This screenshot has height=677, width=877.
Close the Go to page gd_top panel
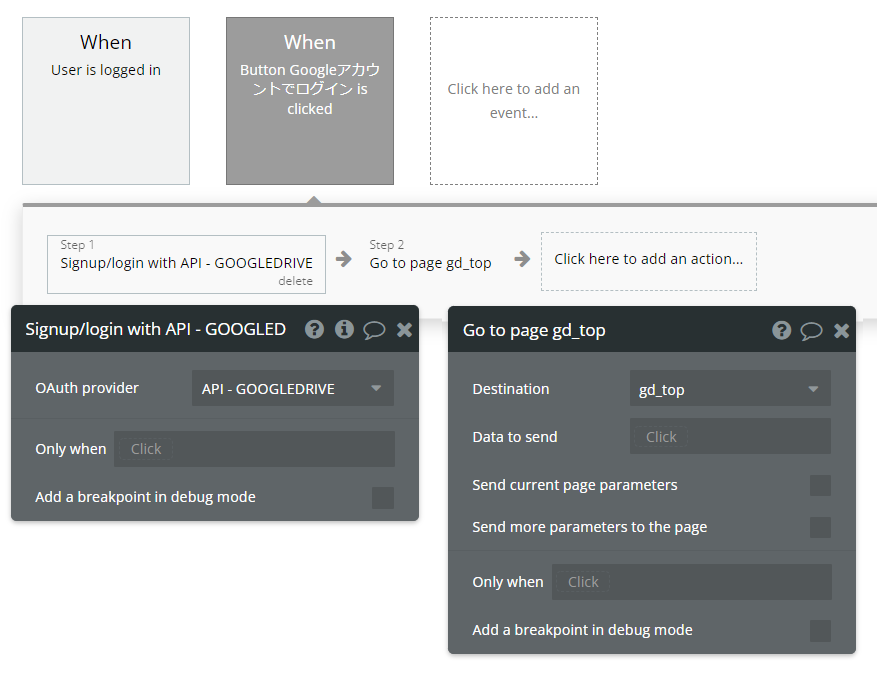pos(842,331)
